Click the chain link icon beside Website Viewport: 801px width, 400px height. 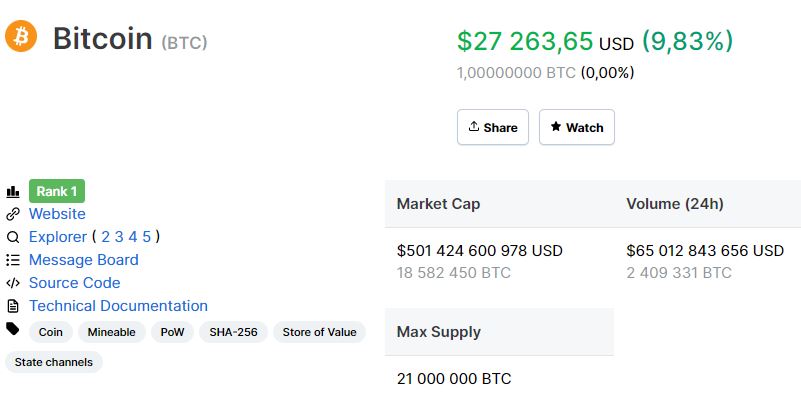pos(13,214)
